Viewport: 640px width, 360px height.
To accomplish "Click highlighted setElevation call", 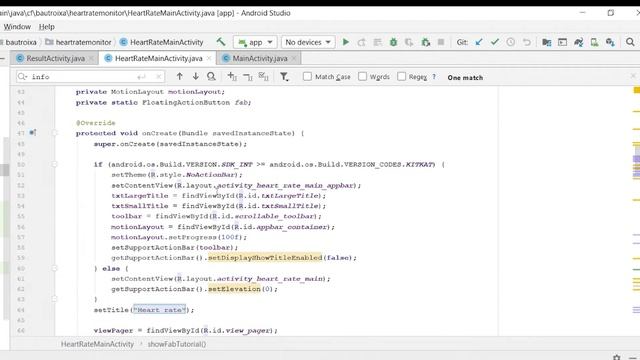I will pos(234,289).
